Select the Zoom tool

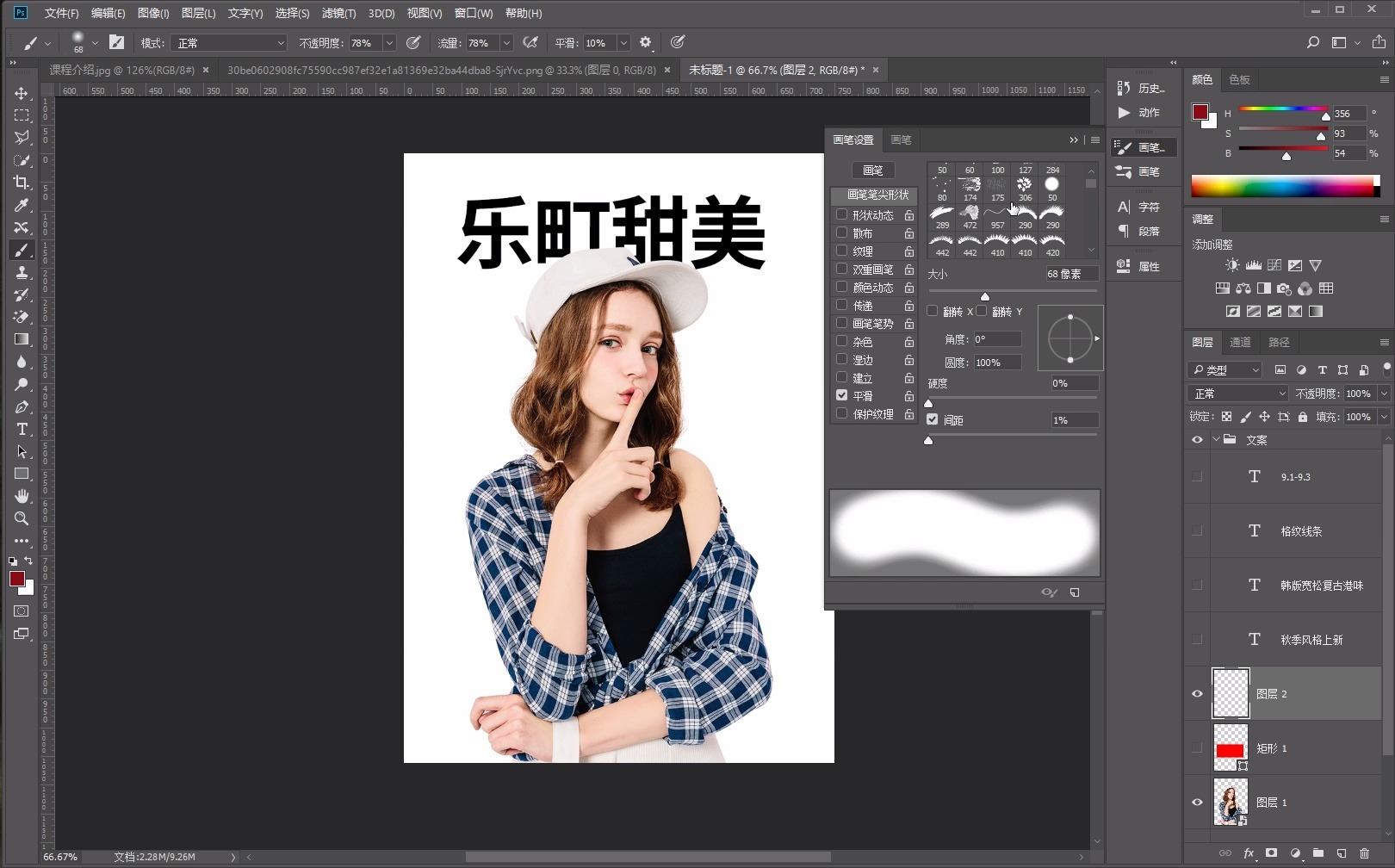click(x=22, y=518)
